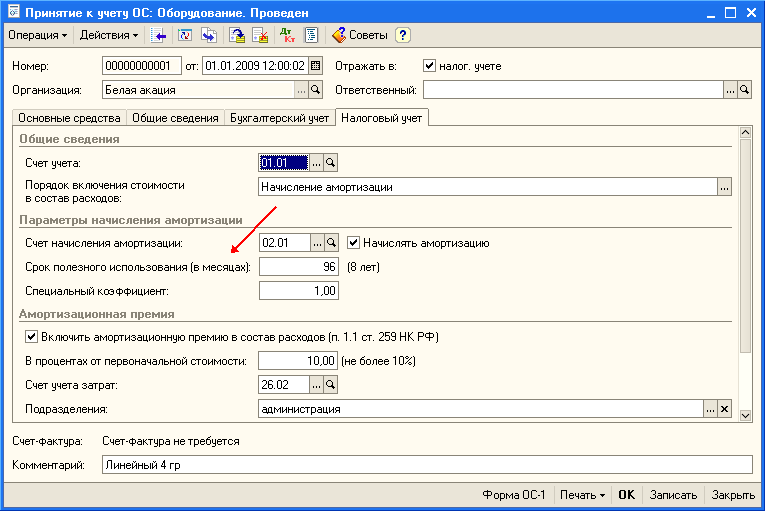Show Дт/Кт document postings

pos(288,35)
